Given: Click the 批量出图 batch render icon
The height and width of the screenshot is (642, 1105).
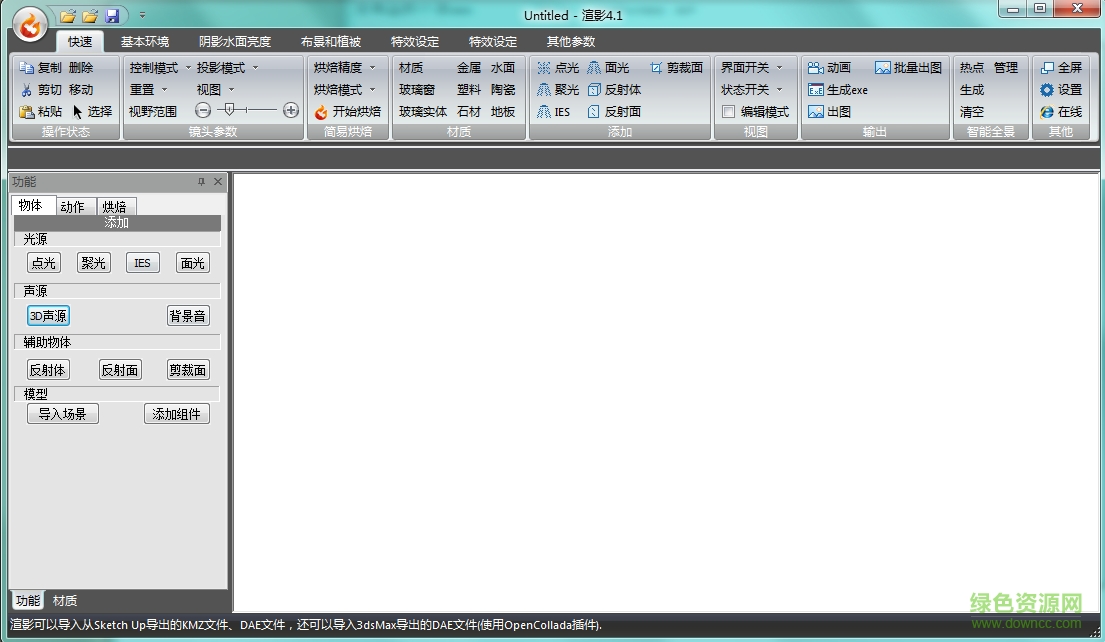Looking at the screenshot, I should pos(882,68).
